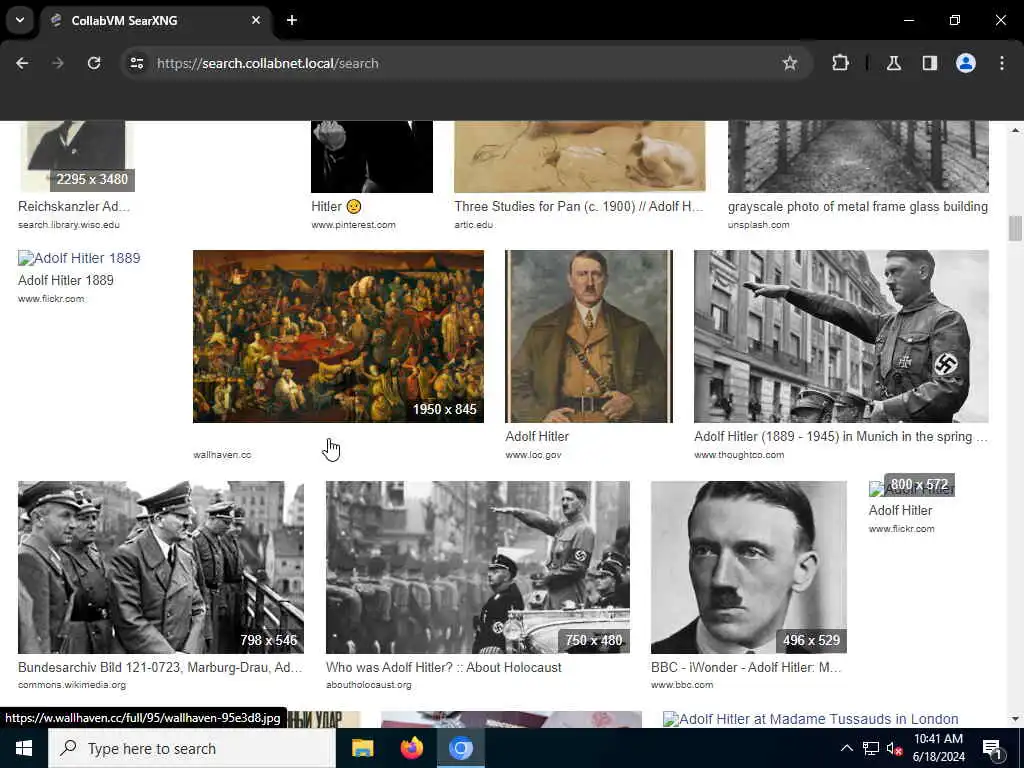This screenshot has height=768, width=1024.
Task: Click the page vertical scrollbar thumb
Action: pos(1015,229)
